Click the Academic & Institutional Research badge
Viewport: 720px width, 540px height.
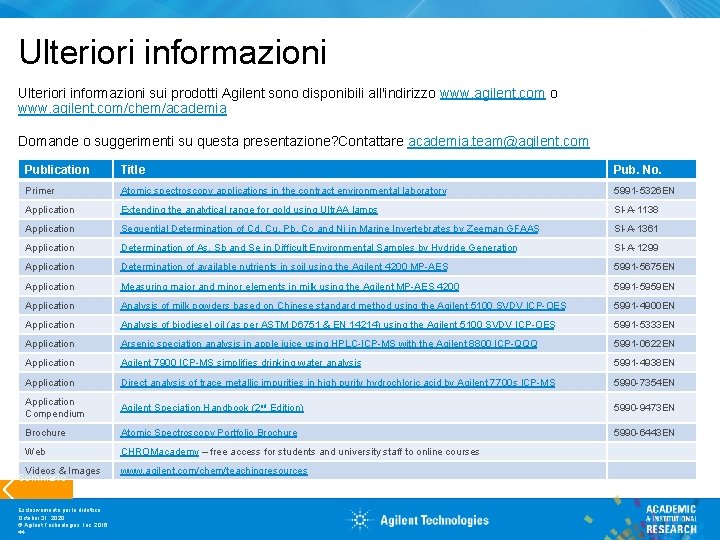point(670,519)
